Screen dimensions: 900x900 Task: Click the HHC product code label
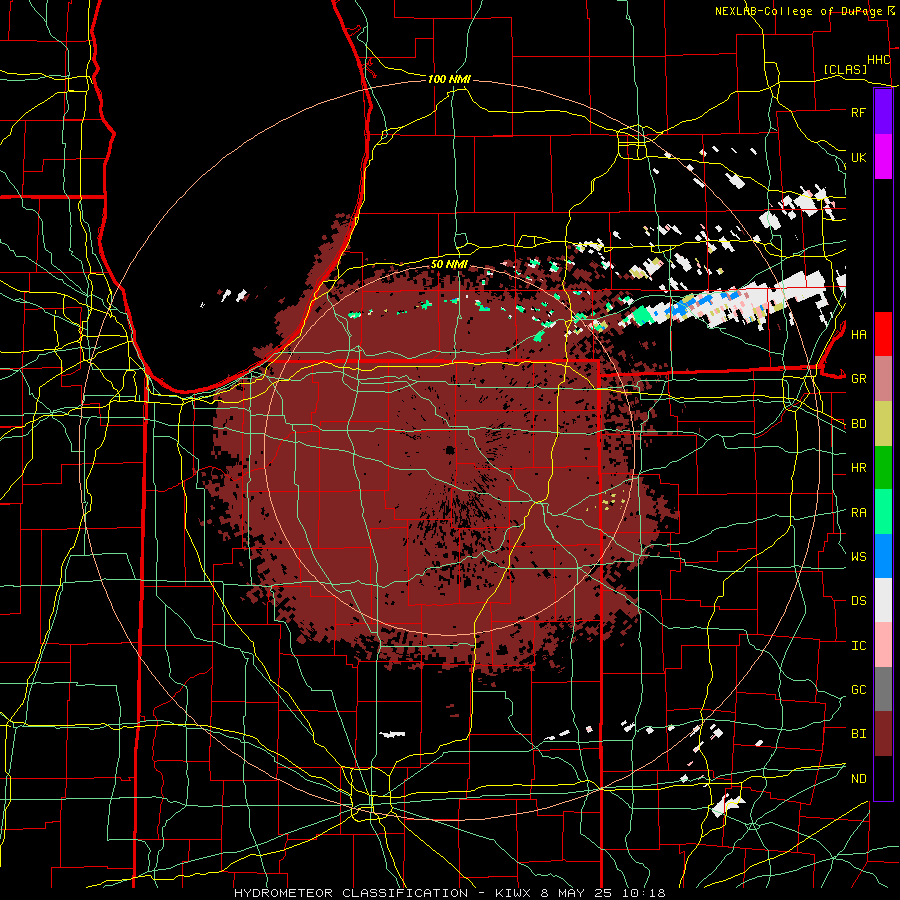coord(878,60)
